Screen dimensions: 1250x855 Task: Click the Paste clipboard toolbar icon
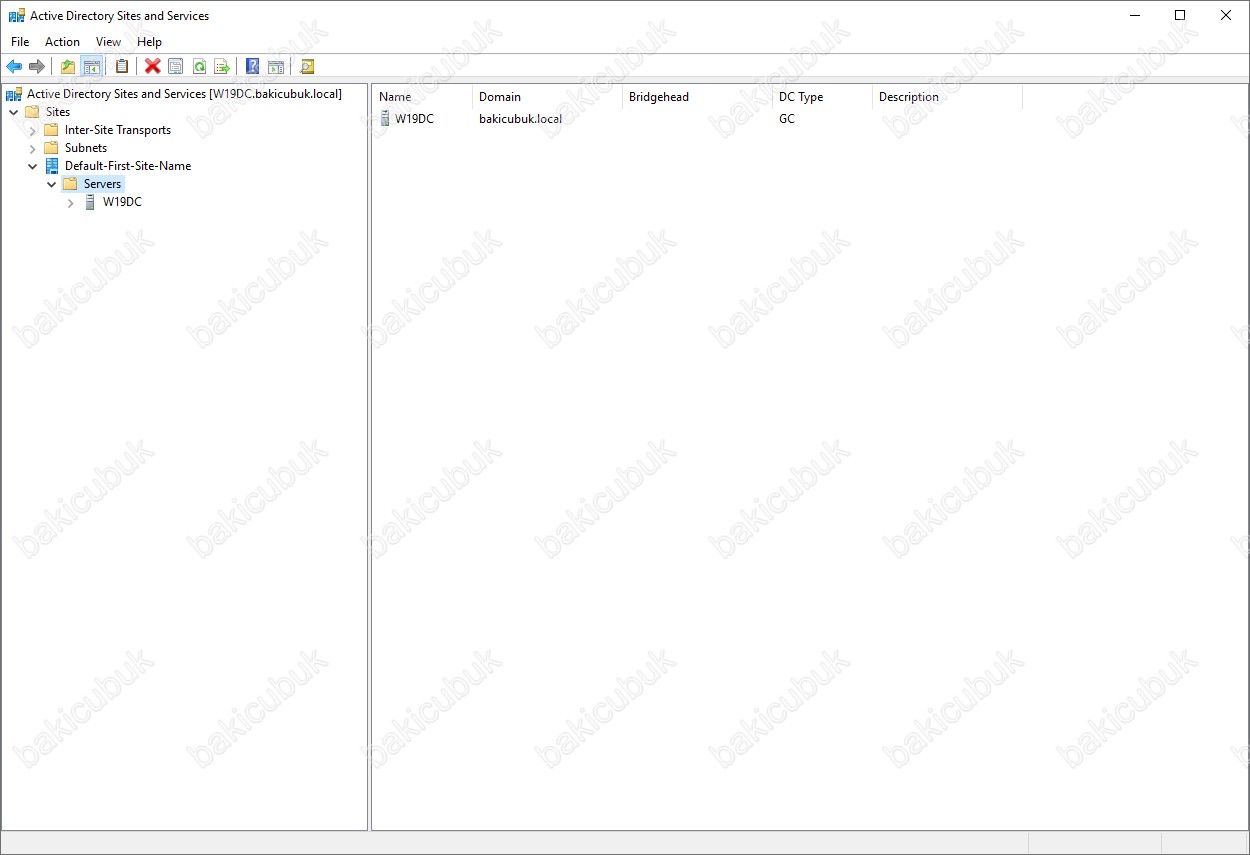coord(122,67)
